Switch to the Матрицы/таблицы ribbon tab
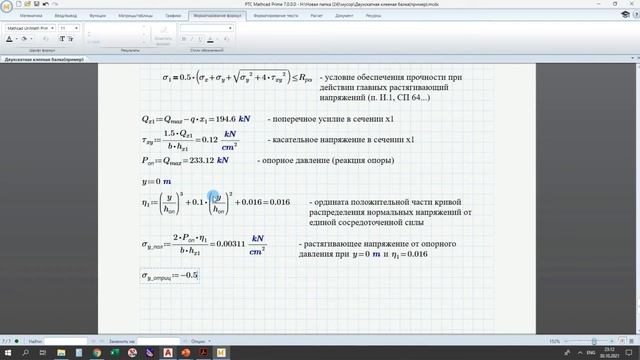The image size is (640, 360). point(136,16)
